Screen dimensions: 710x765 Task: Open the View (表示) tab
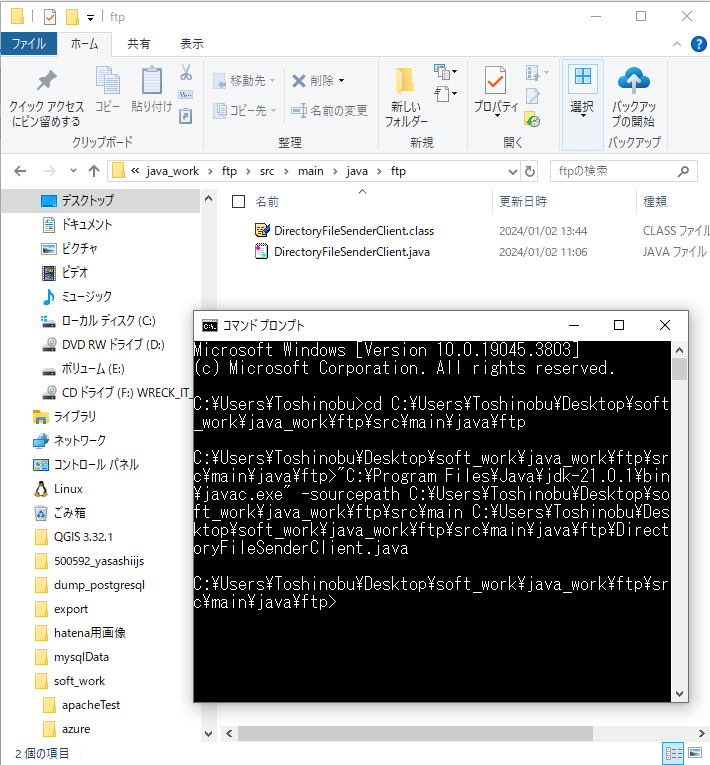click(x=192, y=44)
